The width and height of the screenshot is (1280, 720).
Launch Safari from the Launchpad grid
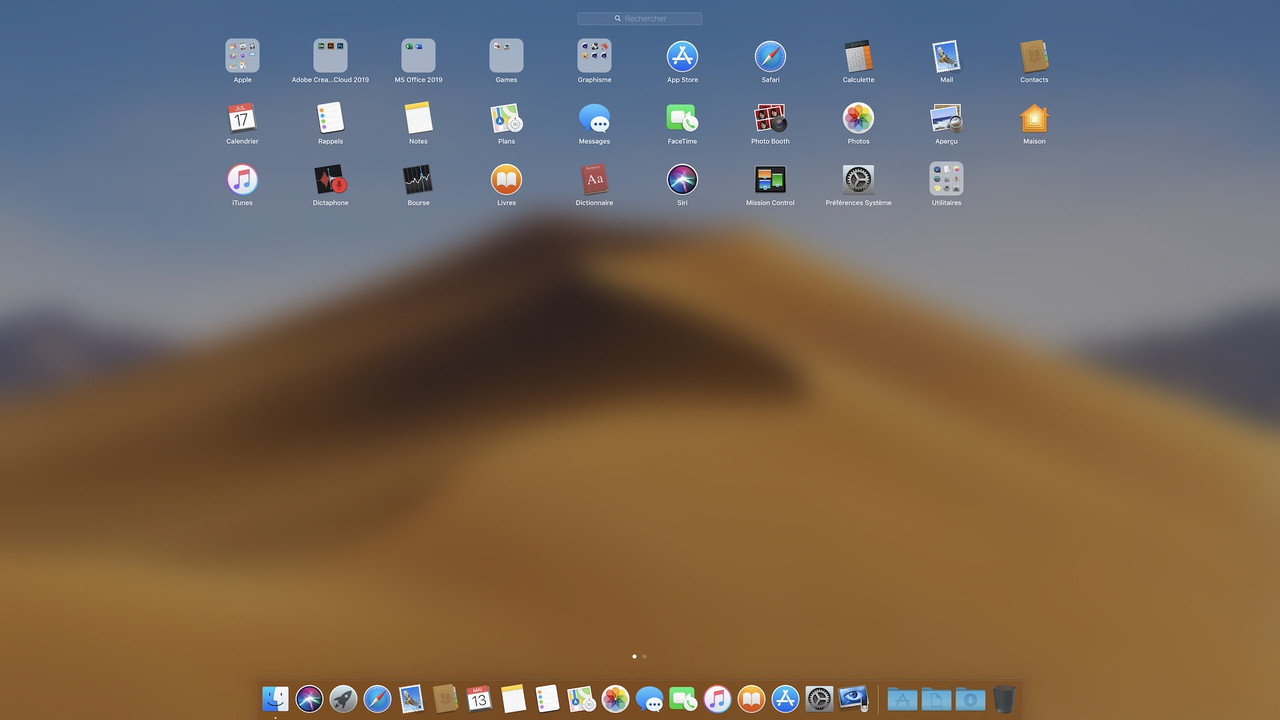[x=770, y=56]
